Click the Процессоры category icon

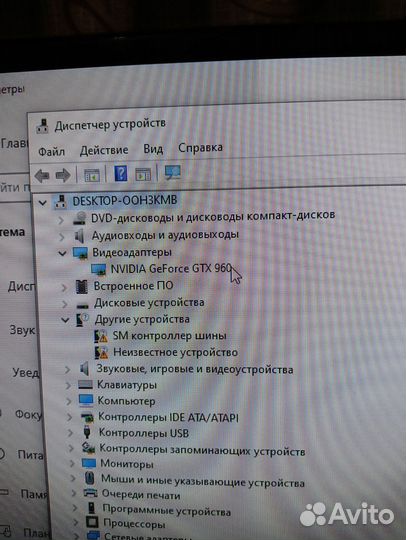[92, 523]
